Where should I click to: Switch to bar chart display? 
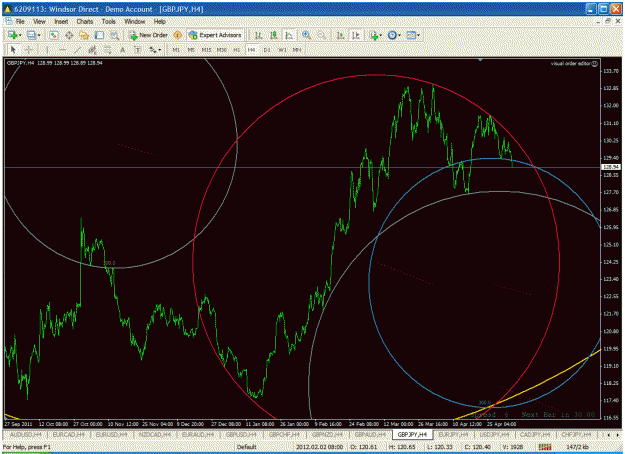(x=258, y=35)
